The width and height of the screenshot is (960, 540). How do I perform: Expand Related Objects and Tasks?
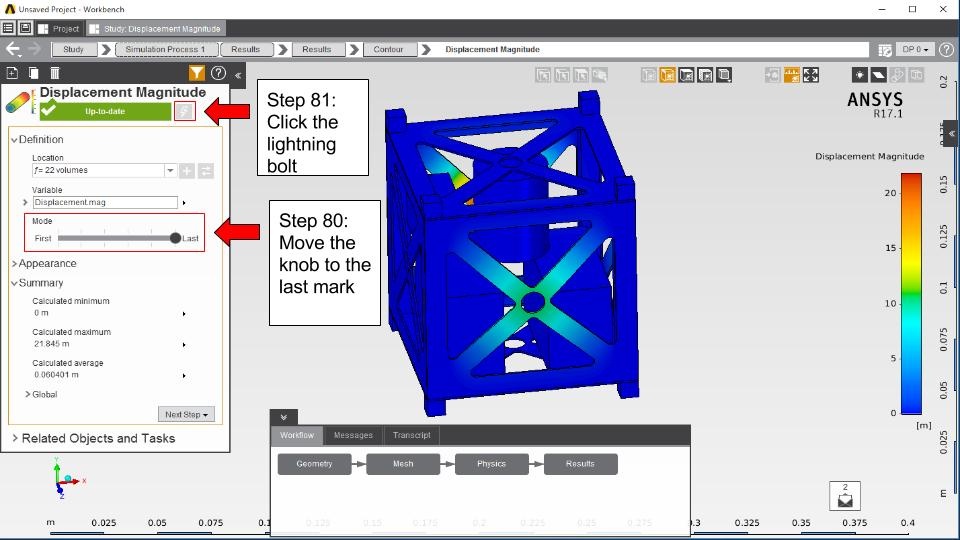coord(94,438)
